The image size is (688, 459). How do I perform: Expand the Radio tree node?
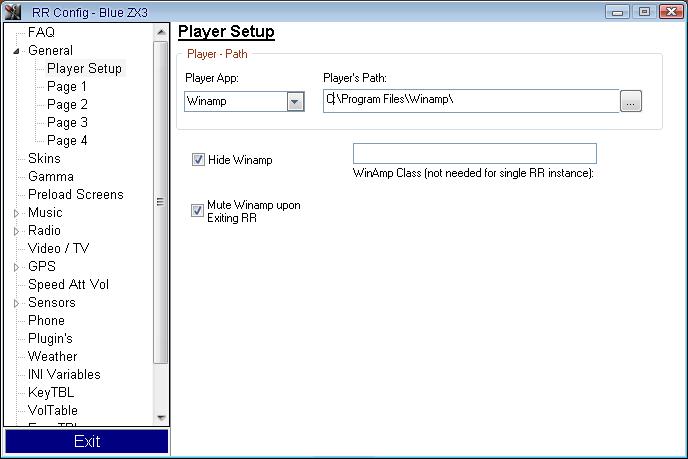coord(16,231)
